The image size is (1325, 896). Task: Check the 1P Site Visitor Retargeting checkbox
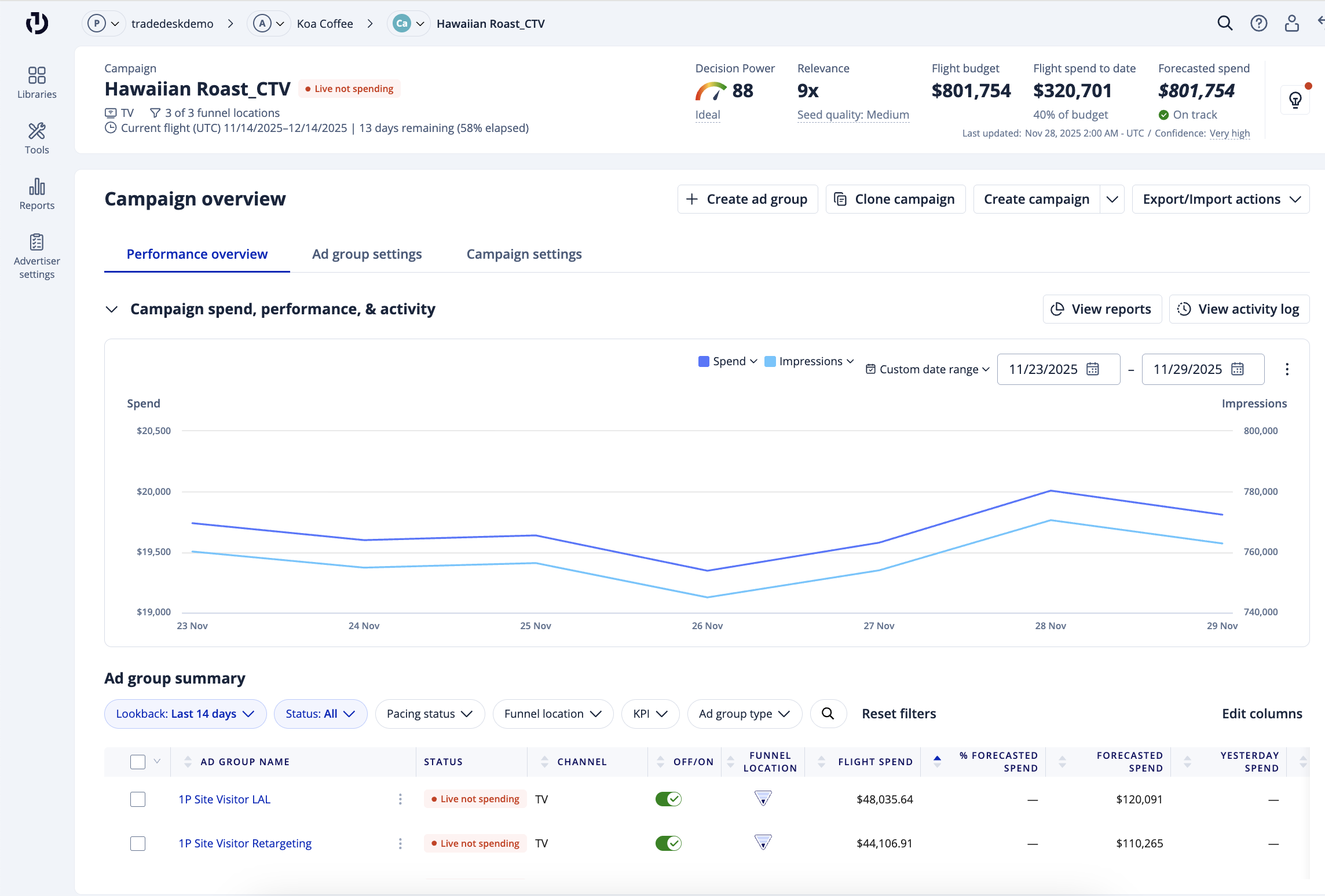coord(138,843)
